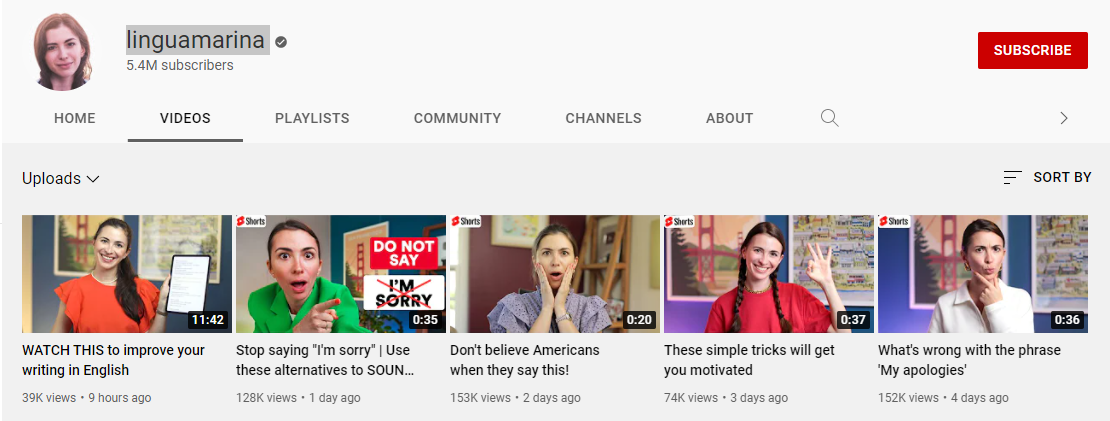This screenshot has width=1110, height=421.
Task: Click Shorts badge on 'simple tricks' thumbnail
Action: (x=680, y=221)
